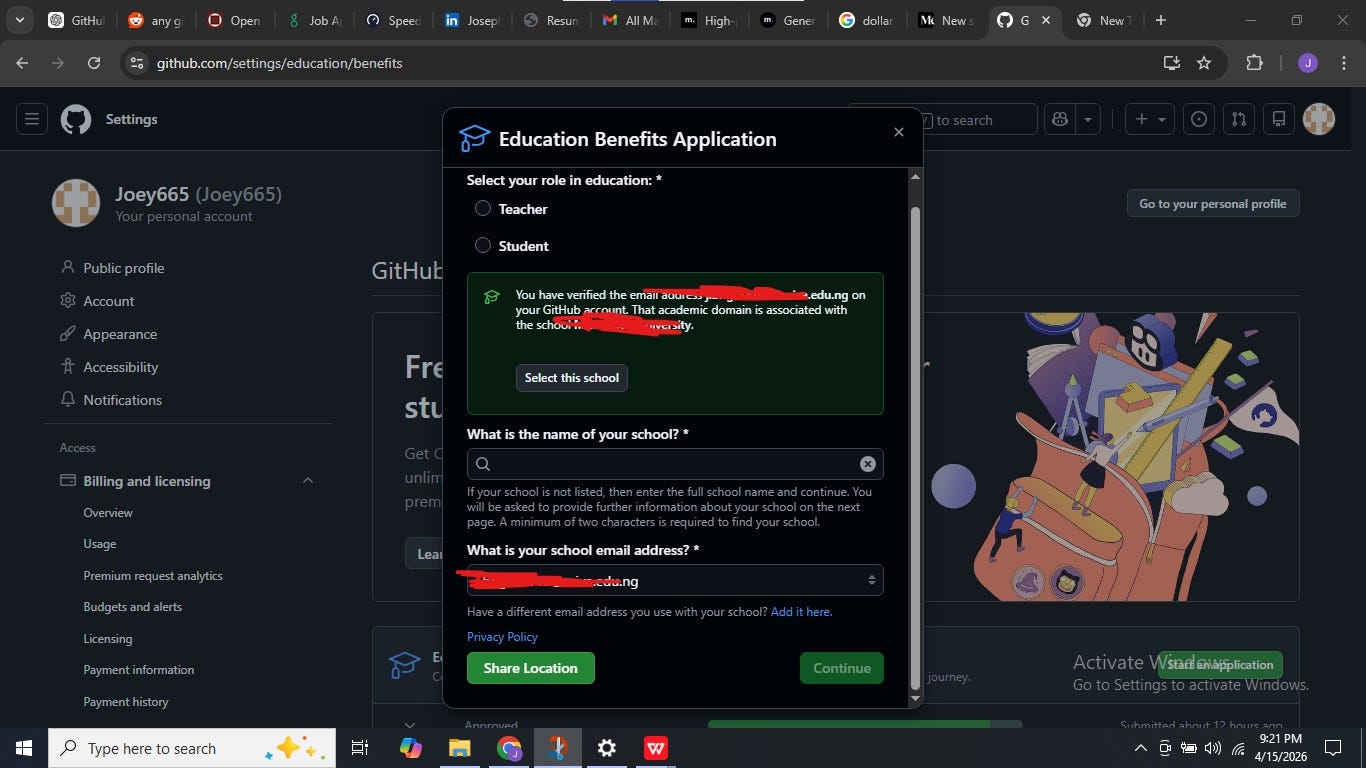Open Licensing in the sidebar

(x=108, y=639)
